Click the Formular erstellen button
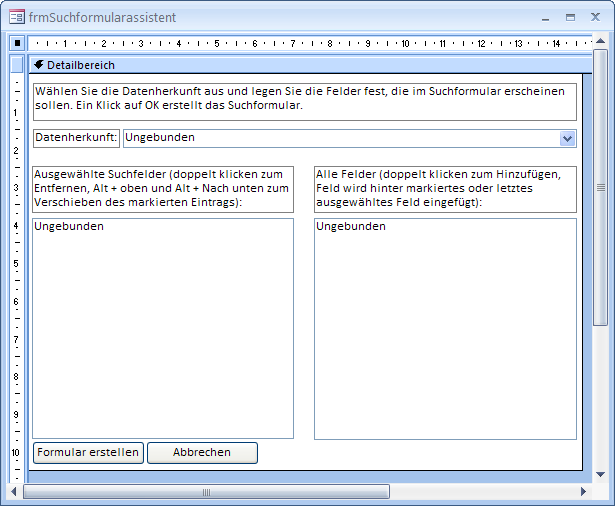 click(88, 453)
